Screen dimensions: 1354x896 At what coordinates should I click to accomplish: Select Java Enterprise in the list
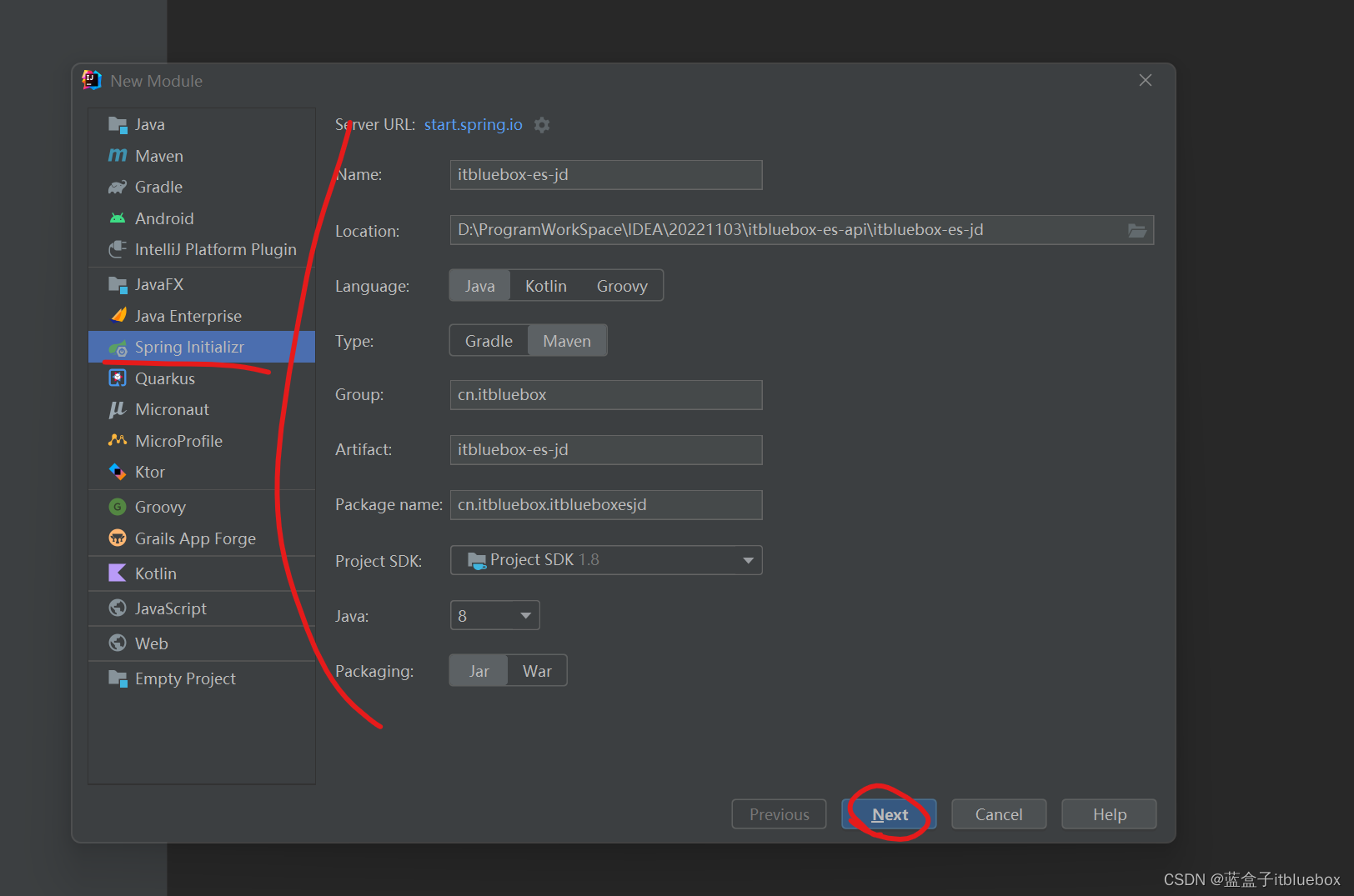click(x=202, y=316)
